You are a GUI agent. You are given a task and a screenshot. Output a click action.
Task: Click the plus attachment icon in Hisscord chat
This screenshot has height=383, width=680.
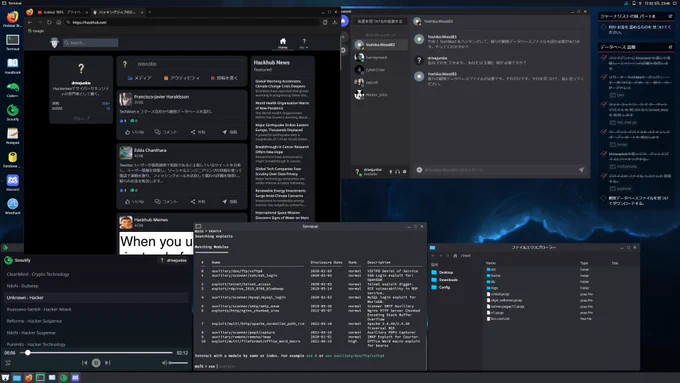click(x=419, y=170)
